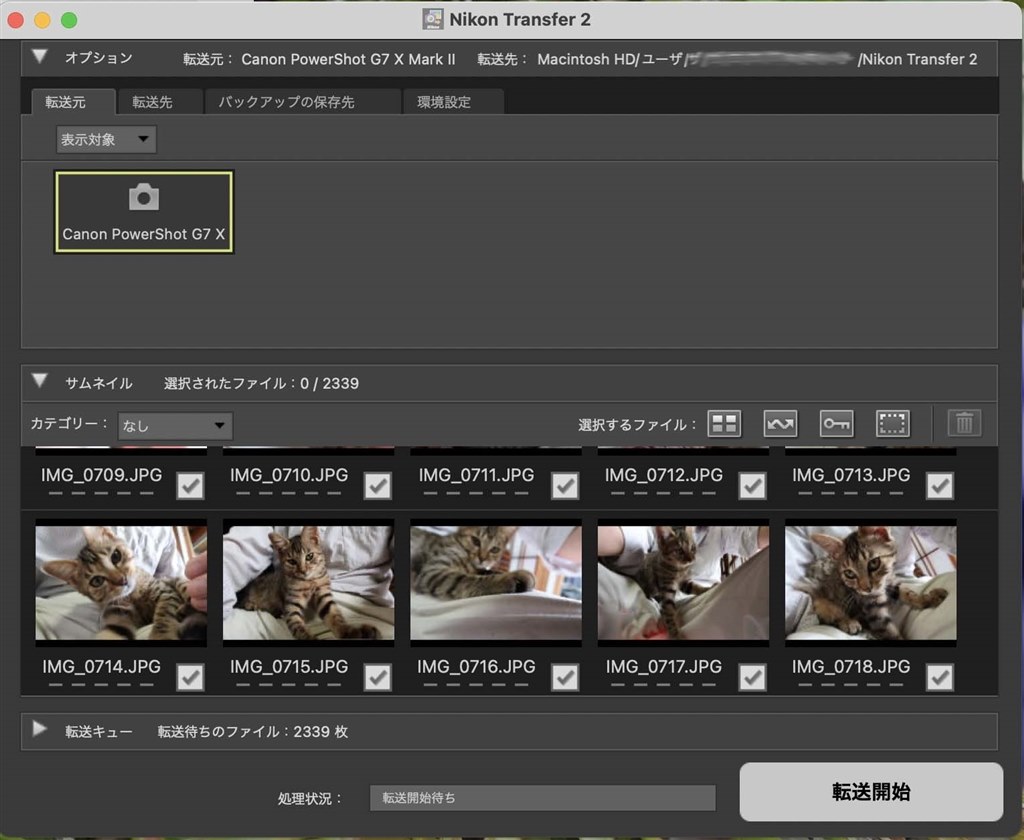Click the IMG_0709.JPG file name
Screen dimensions: 1024x840
pos(101,475)
